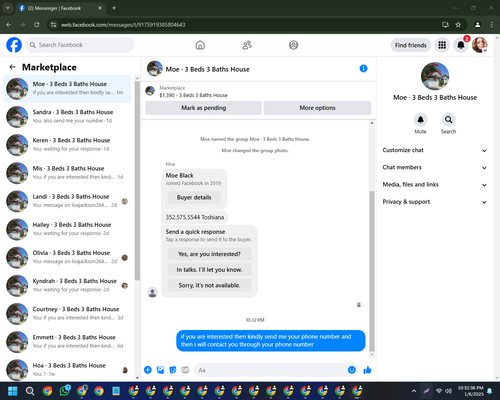The image size is (500, 400).
Task: Open taskbar clock showing 1/6/2025
Action: (470, 391)
